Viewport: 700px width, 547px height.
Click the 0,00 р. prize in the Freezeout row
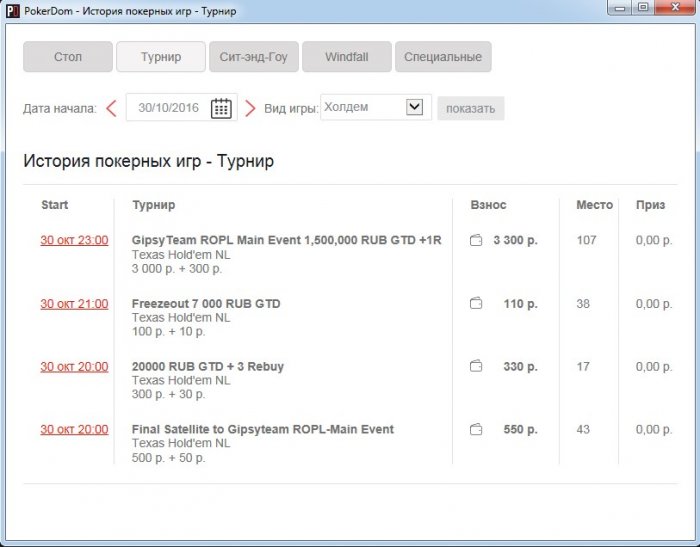654,304
